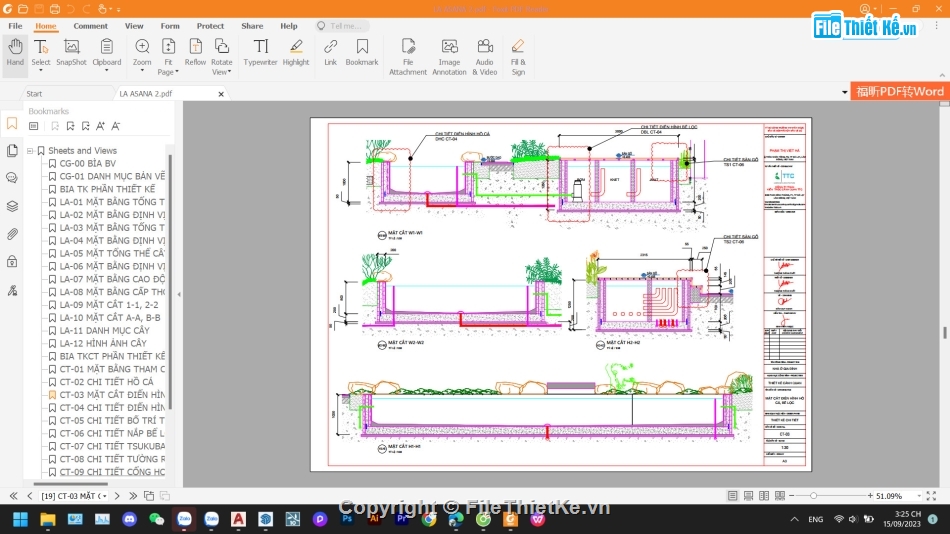Click the Bookmark ribbon button

362,53
